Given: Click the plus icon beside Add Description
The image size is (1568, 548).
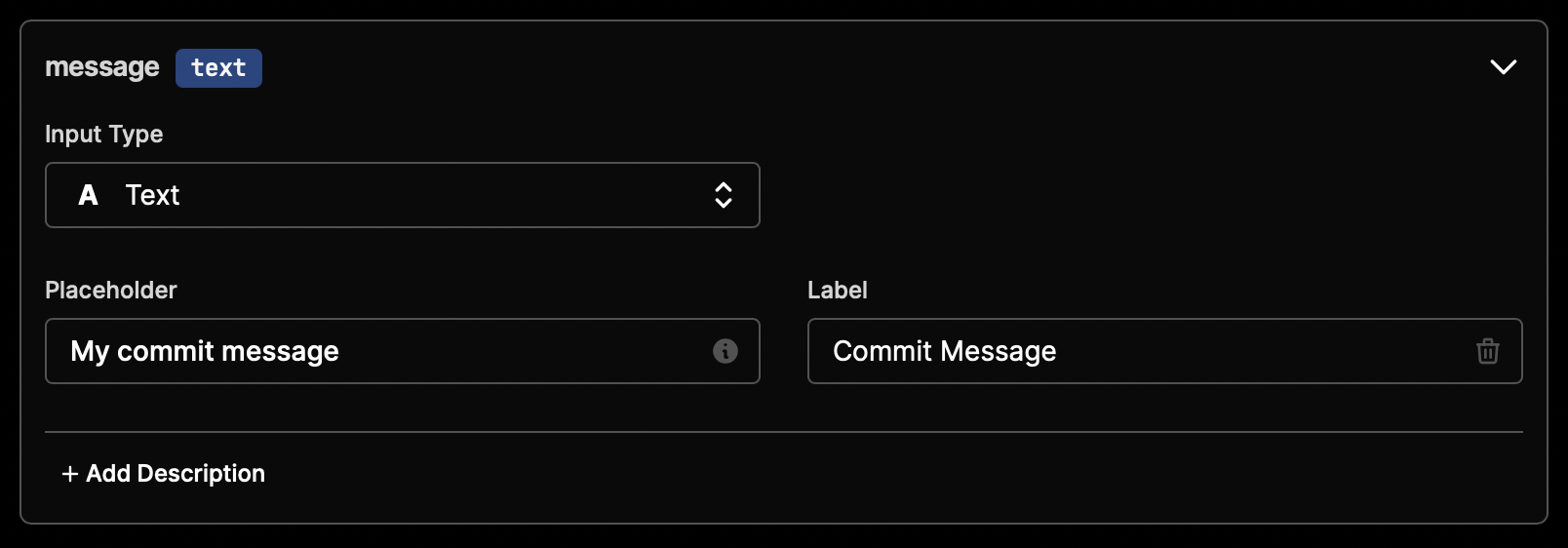Looking at the screenshot, I should pyautogui.click(x=70, y=474).
